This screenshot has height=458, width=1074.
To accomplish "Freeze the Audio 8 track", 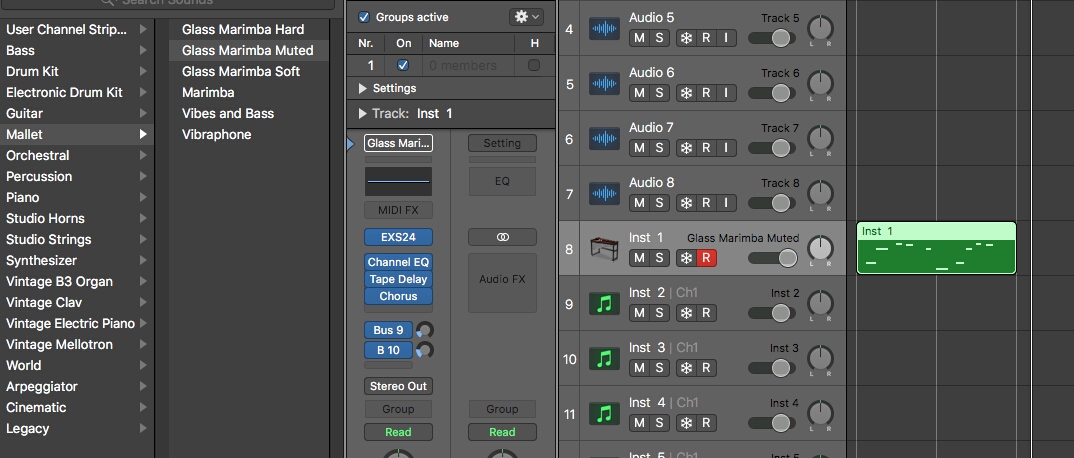I will [686, 203].
